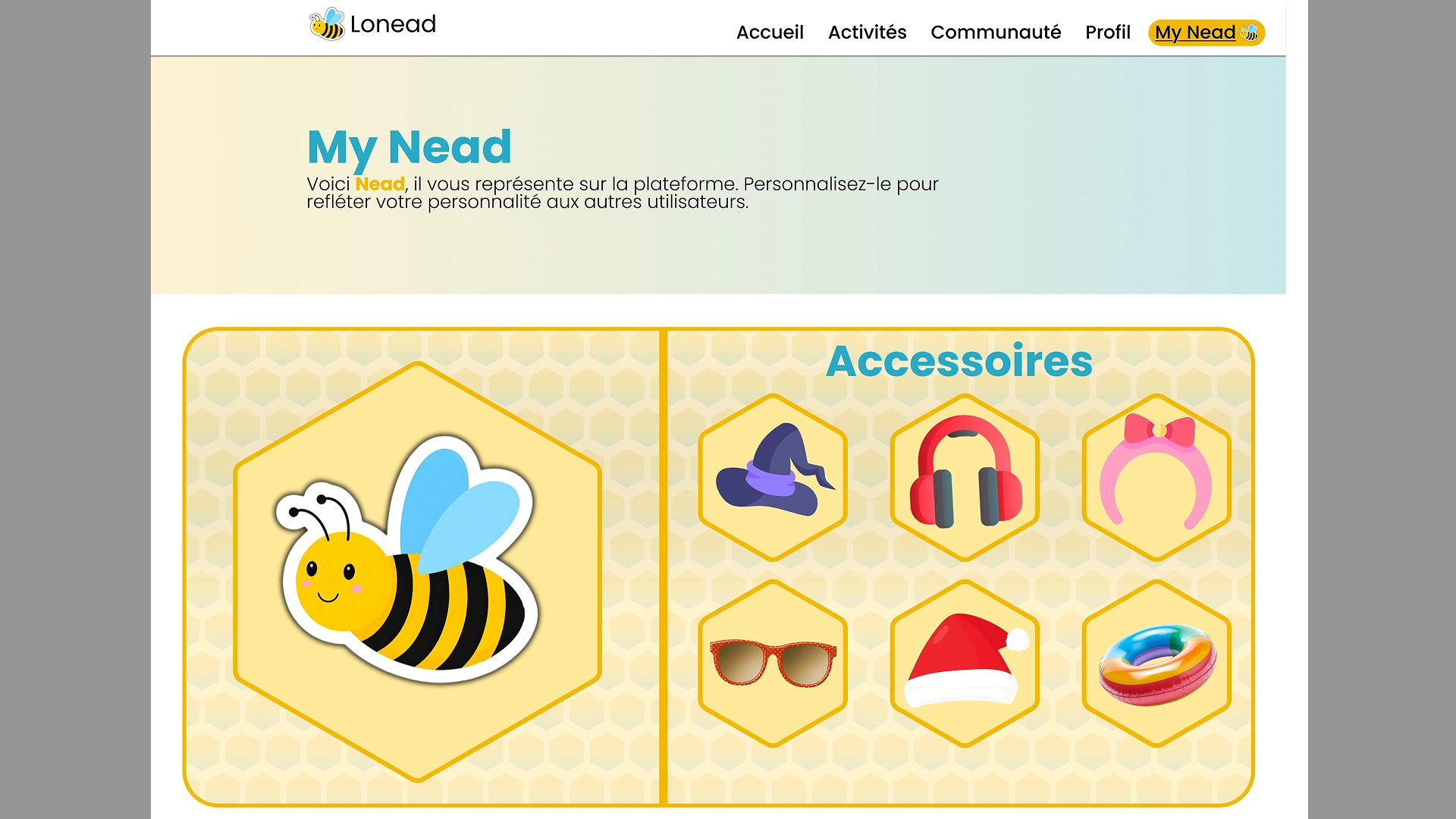Click the Lonead bee logo icon

tap(327, 24)
